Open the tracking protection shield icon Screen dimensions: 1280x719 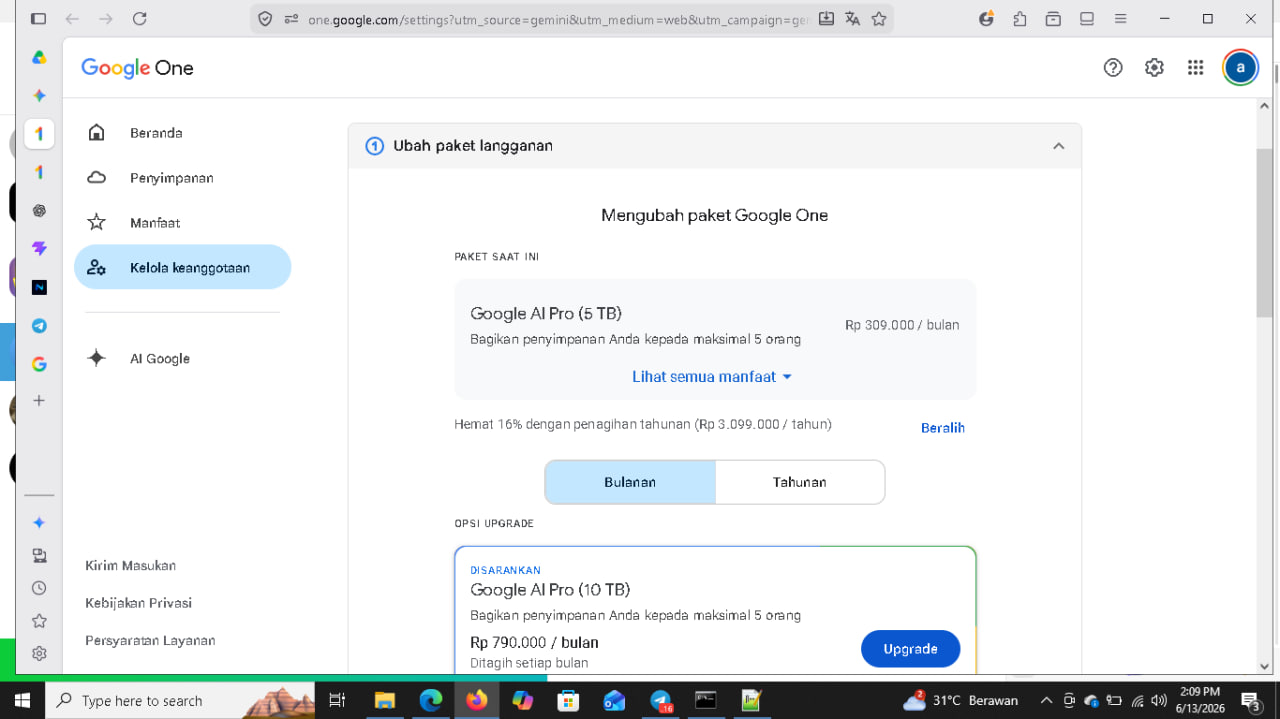265,19
